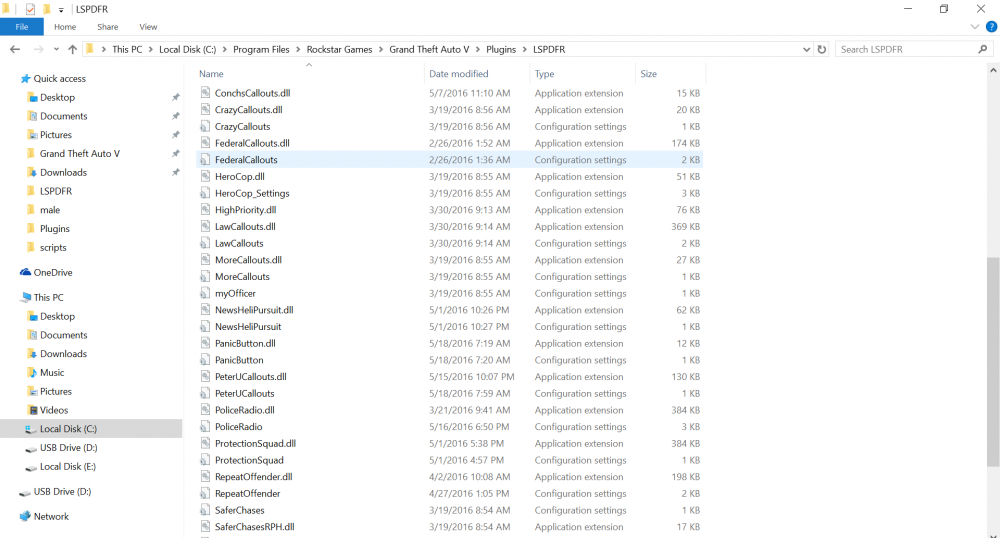The height and width of the screenshot is (538, 1000).
Task: Switch to the Home ribbon tab
Action: coord(65,27)
